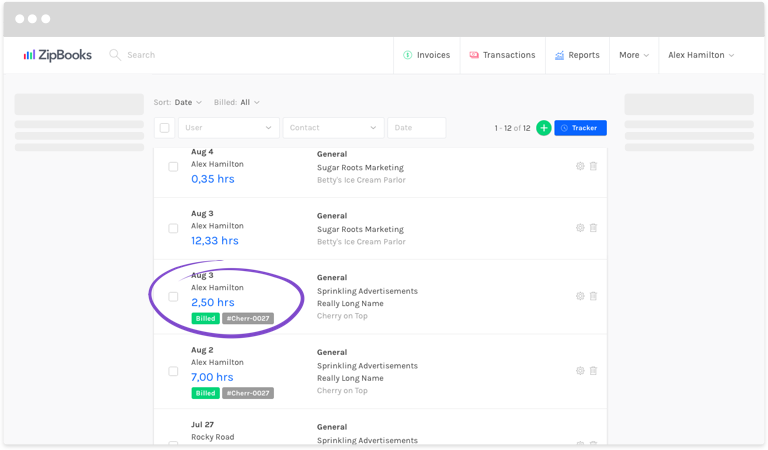
Task: Click Sugar Roots Marketing in 12,33 hrs entry
Action: pyautogui.click(x=360, y=229)
